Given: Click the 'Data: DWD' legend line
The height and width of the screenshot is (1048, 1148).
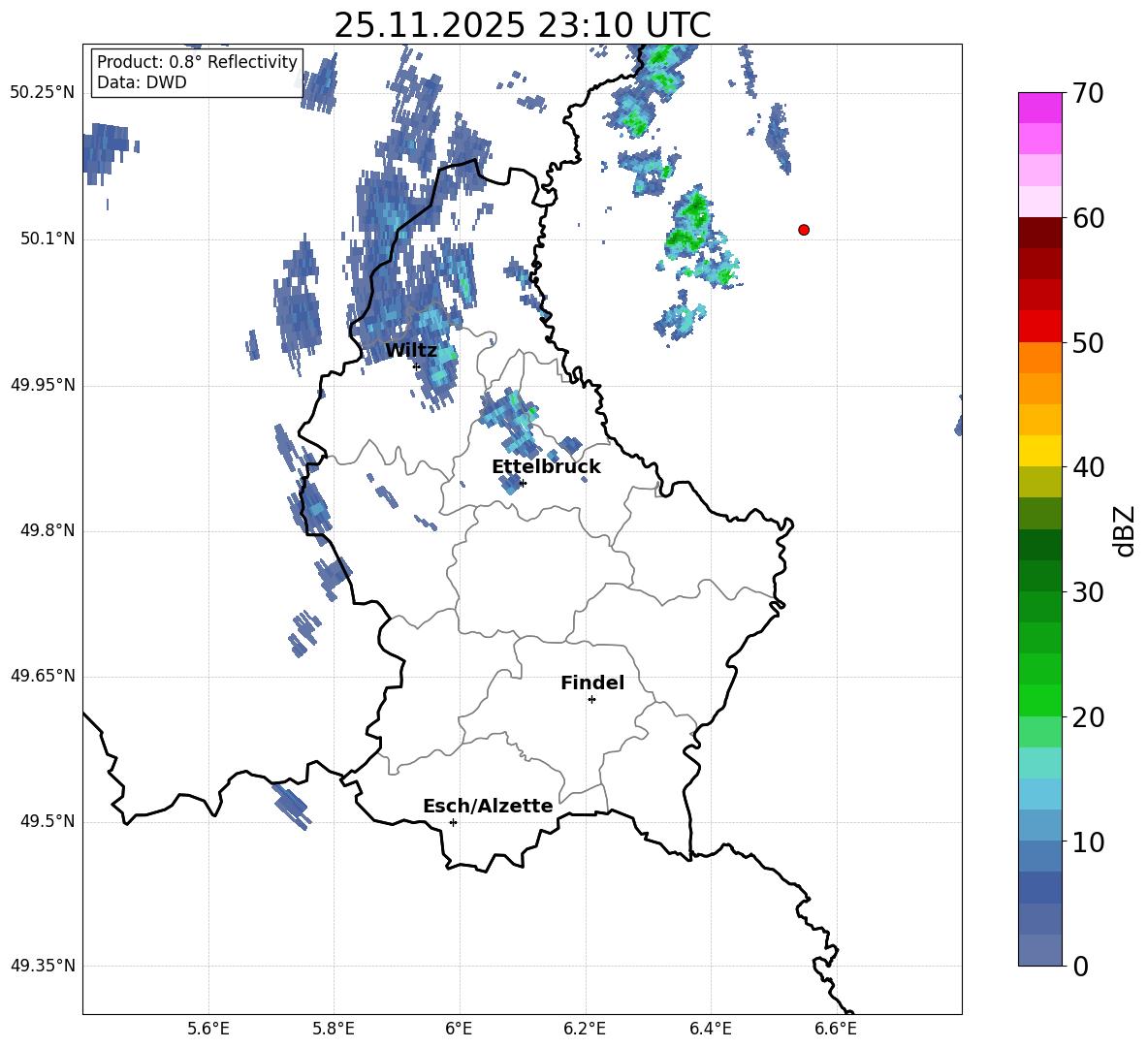Looking at the screenshot, I should click(142, 82).
